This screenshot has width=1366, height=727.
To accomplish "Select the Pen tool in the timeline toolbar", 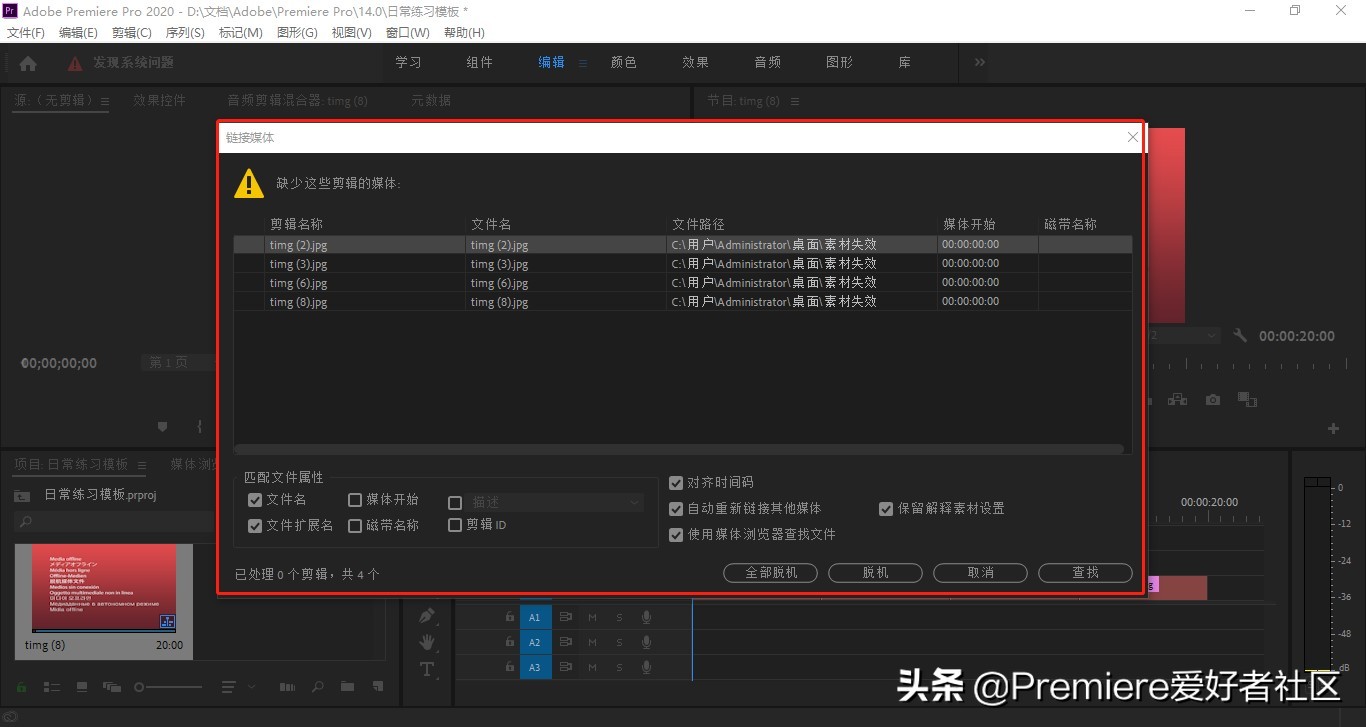I will click(x=427, y=616).
